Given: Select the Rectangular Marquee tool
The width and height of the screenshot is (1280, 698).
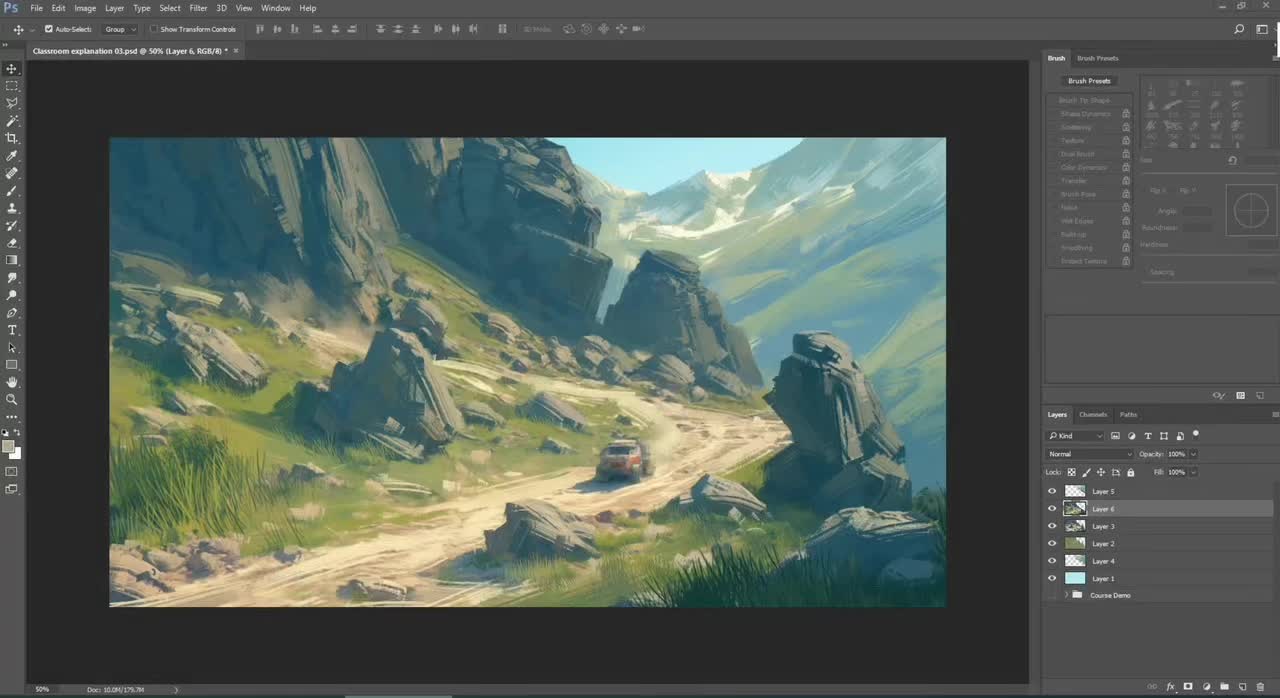Looking at the screenshot, I should tap(12, 86).
